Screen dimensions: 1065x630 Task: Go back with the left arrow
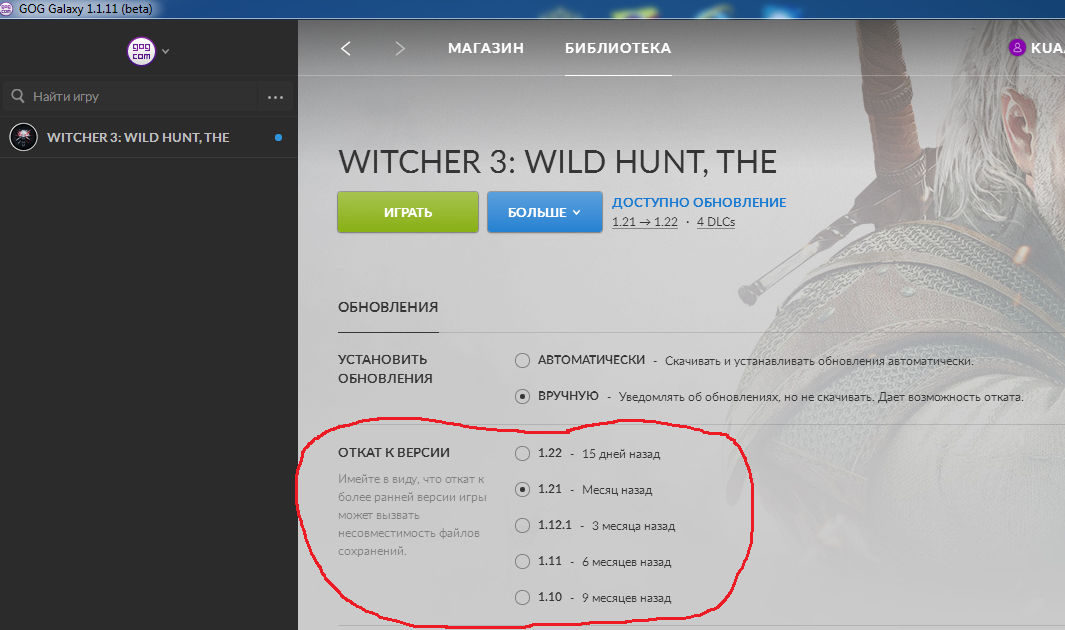click(346, 48)
